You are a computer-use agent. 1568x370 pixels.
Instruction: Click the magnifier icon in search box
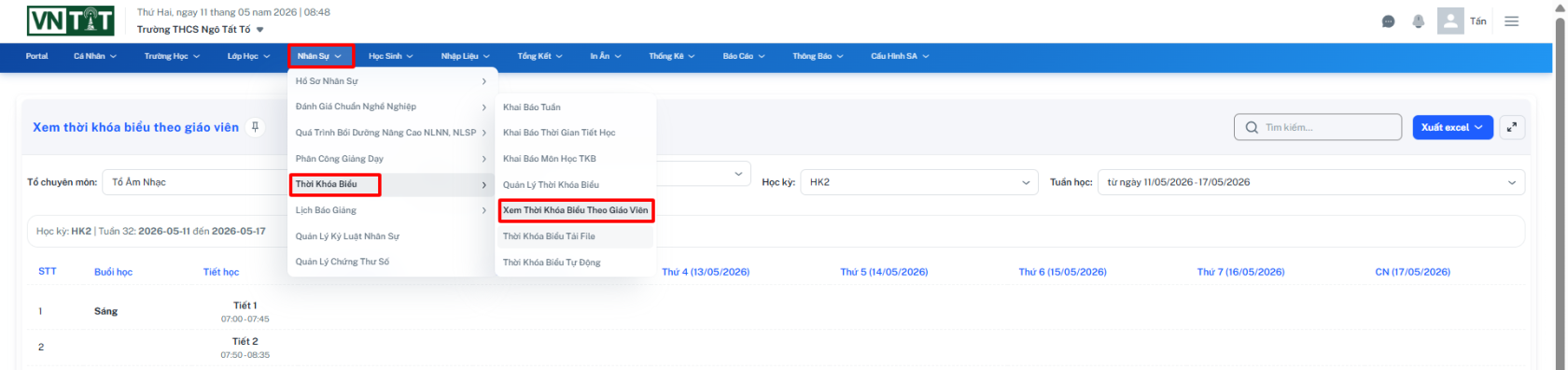pos(1252,127)
